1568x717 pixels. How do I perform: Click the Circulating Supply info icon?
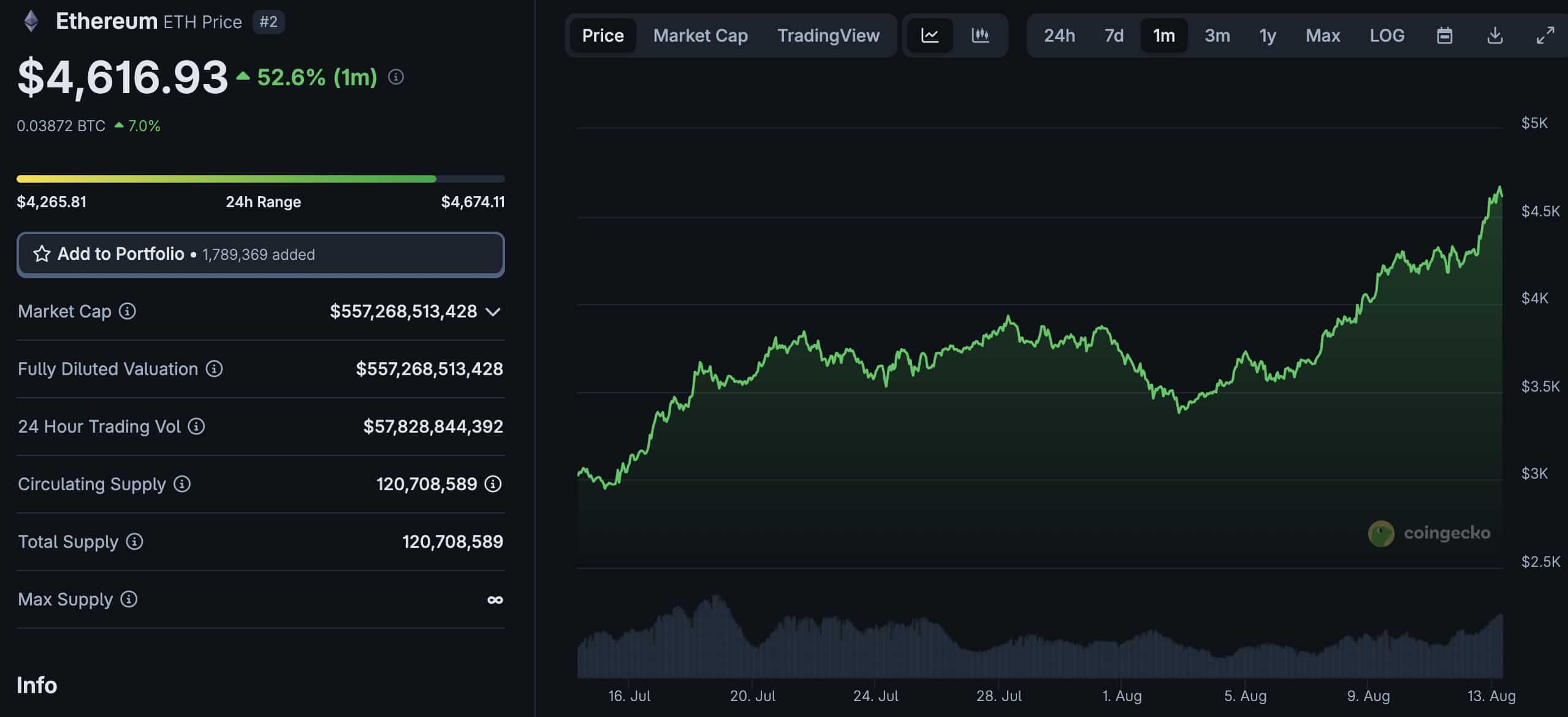pos(181,484)
